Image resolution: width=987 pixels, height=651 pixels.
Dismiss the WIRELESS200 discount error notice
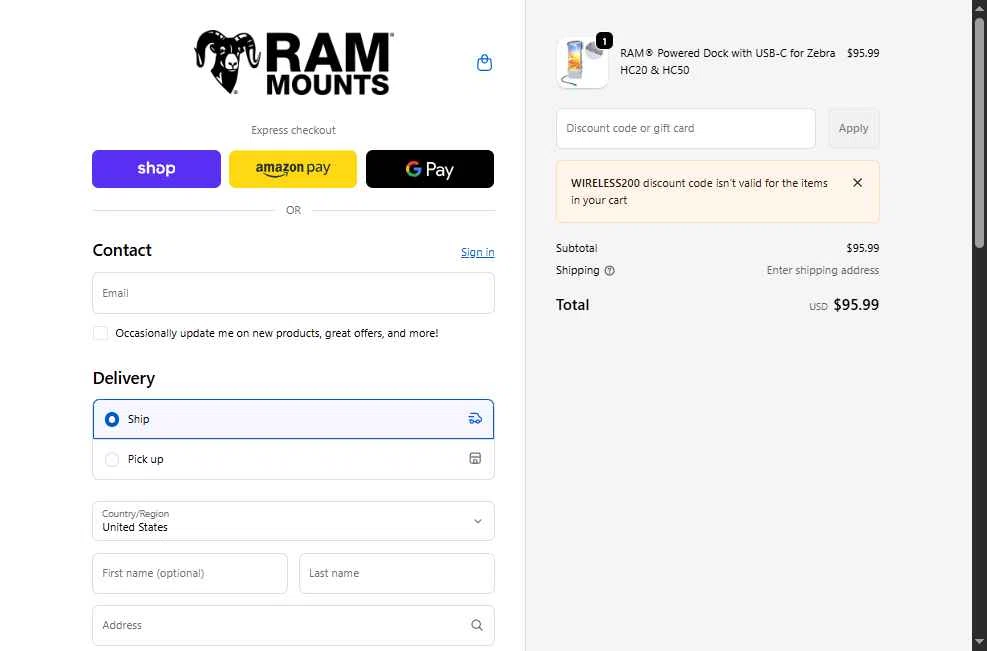pyautogui.click(x=857, y=183)
